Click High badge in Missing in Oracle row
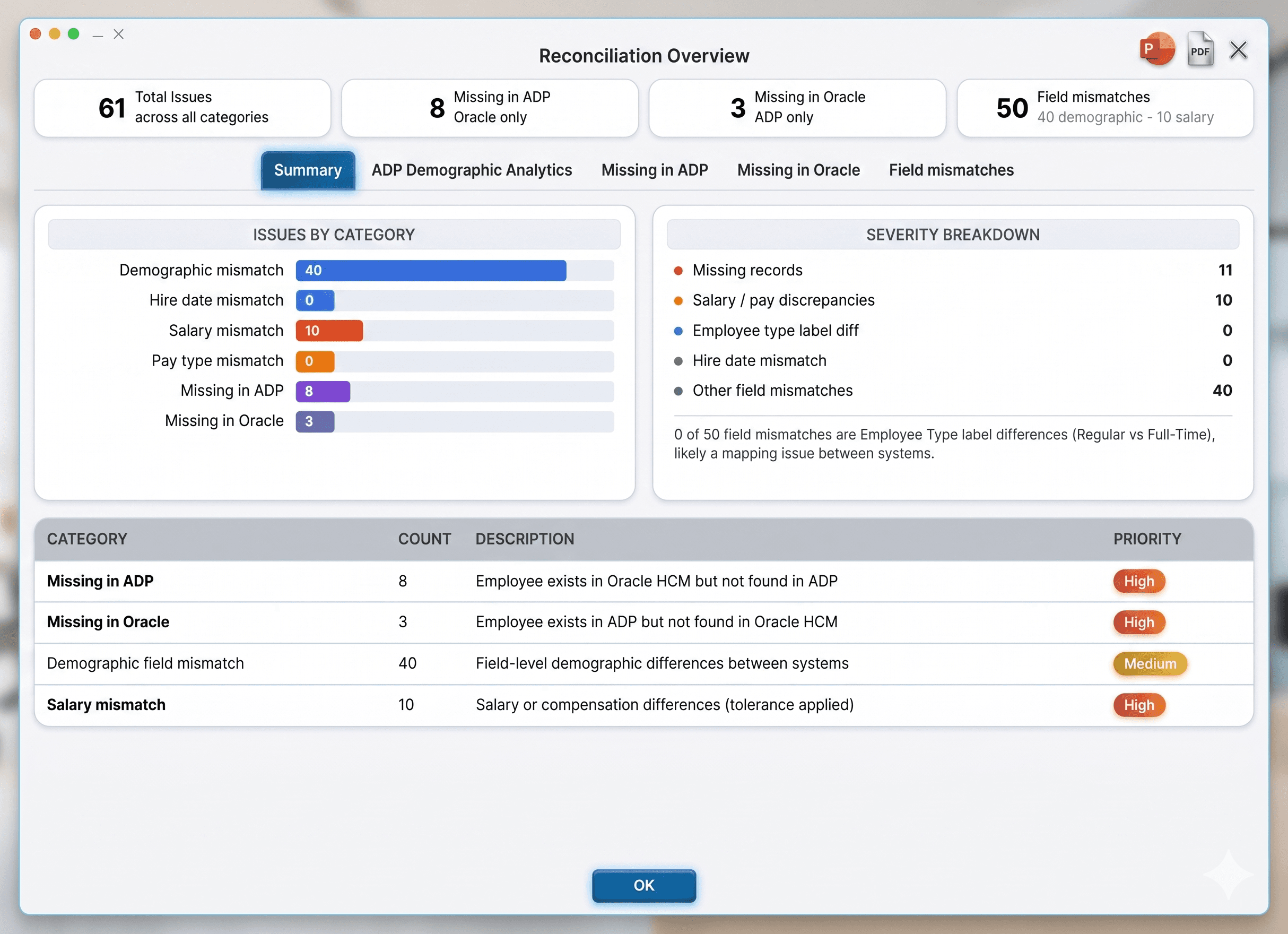 [1138, 622]
